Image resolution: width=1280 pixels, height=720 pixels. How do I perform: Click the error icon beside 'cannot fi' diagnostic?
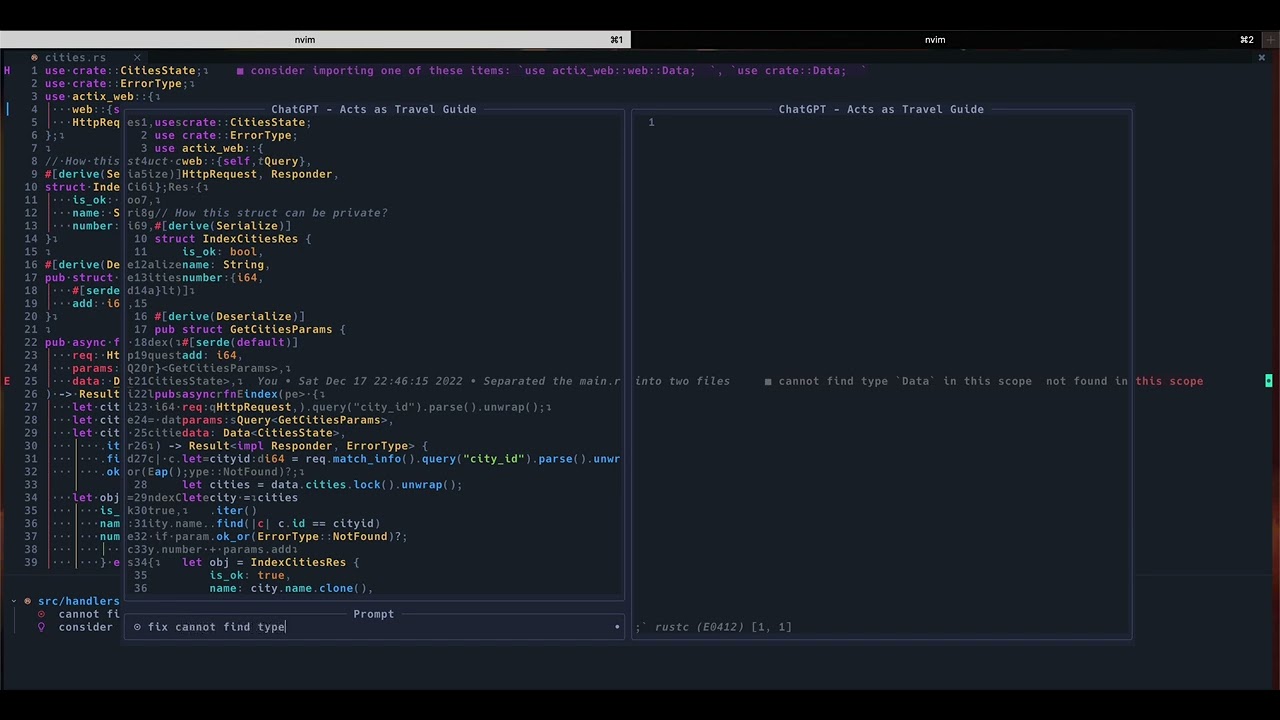(41, 614)
